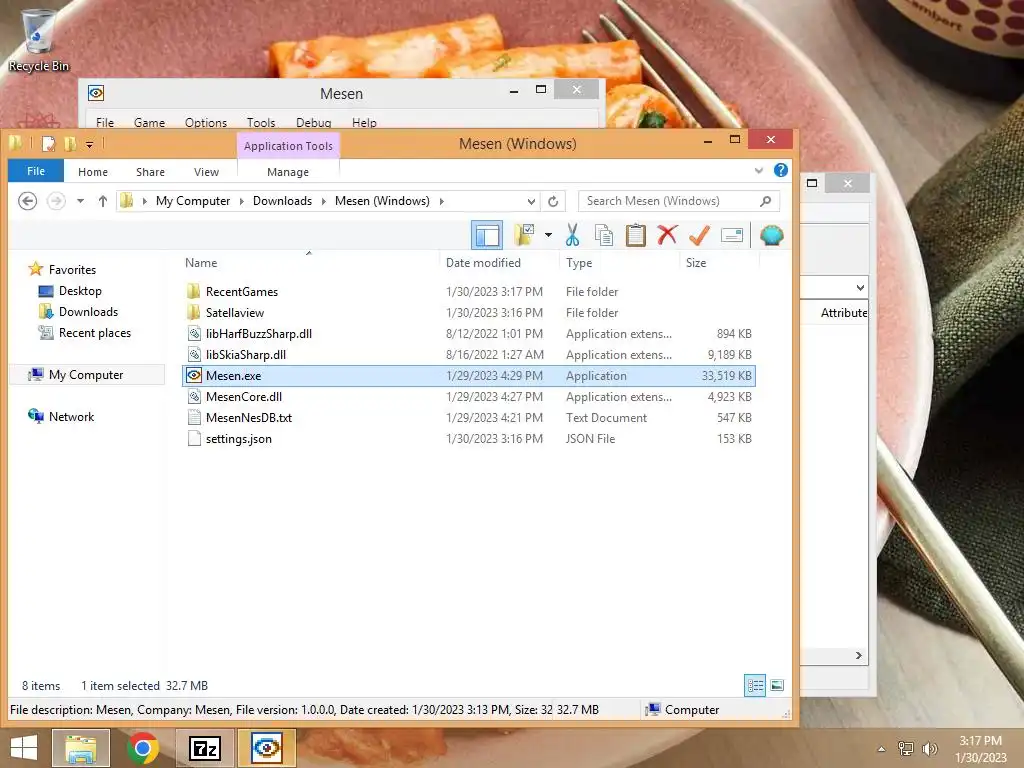Refresh the Mesen (Windows) folder
1024x768 pixels.
tap(553, 201)
